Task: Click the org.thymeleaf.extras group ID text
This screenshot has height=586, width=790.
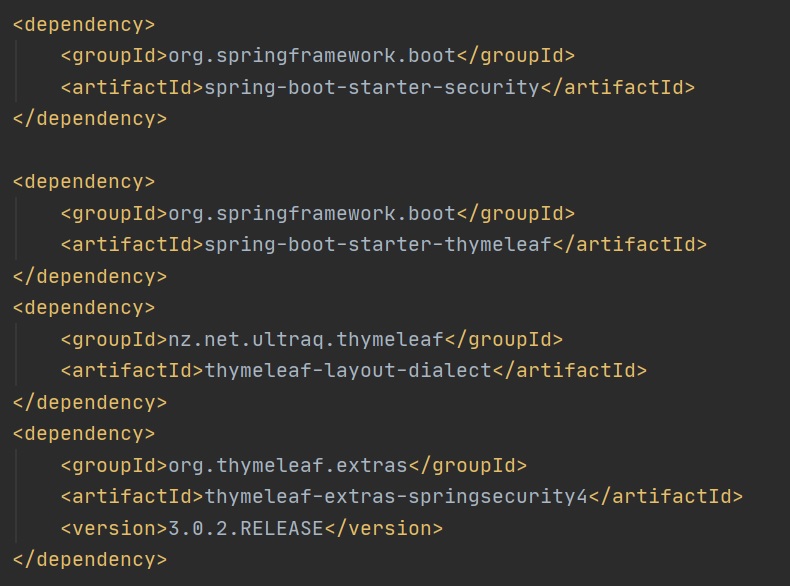Action: [x=288, y=465]
